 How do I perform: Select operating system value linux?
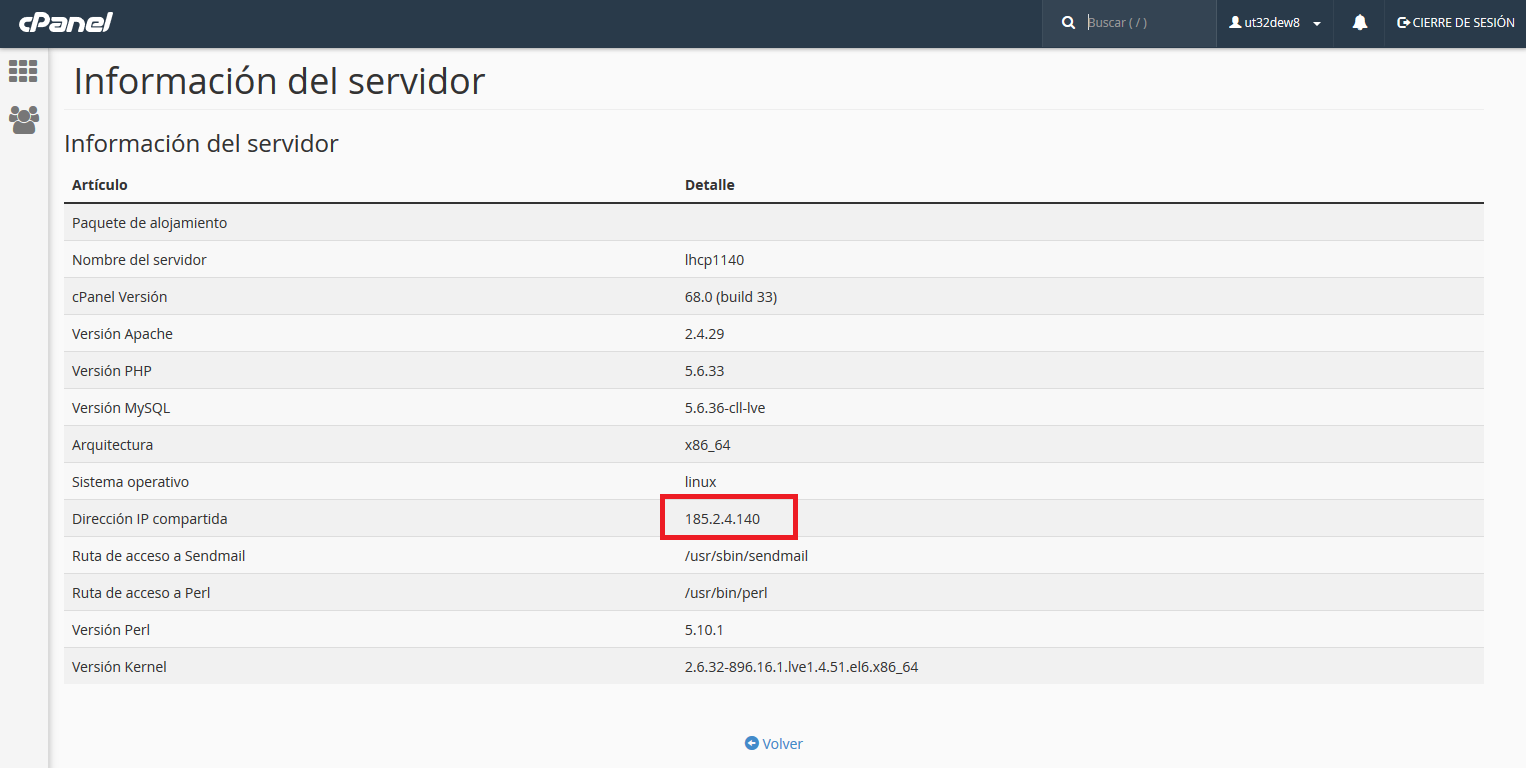pyautogui.click(x=700, y=482)
